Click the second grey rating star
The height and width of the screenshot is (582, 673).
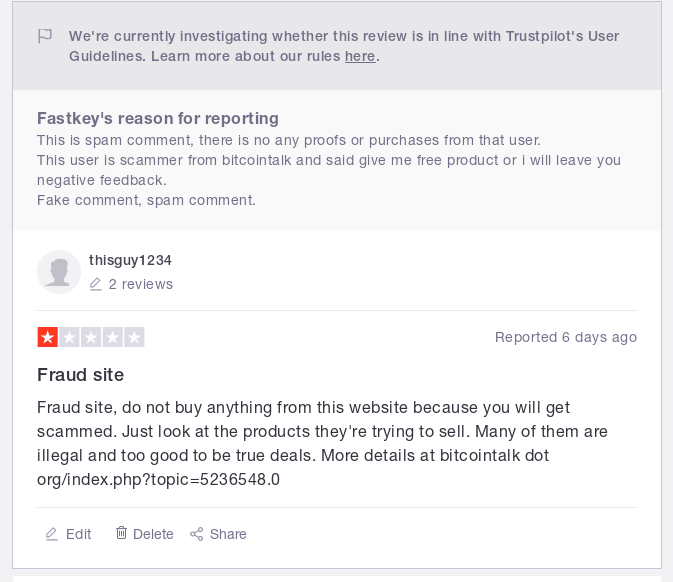pyautogui.click(x=69, y=337)
